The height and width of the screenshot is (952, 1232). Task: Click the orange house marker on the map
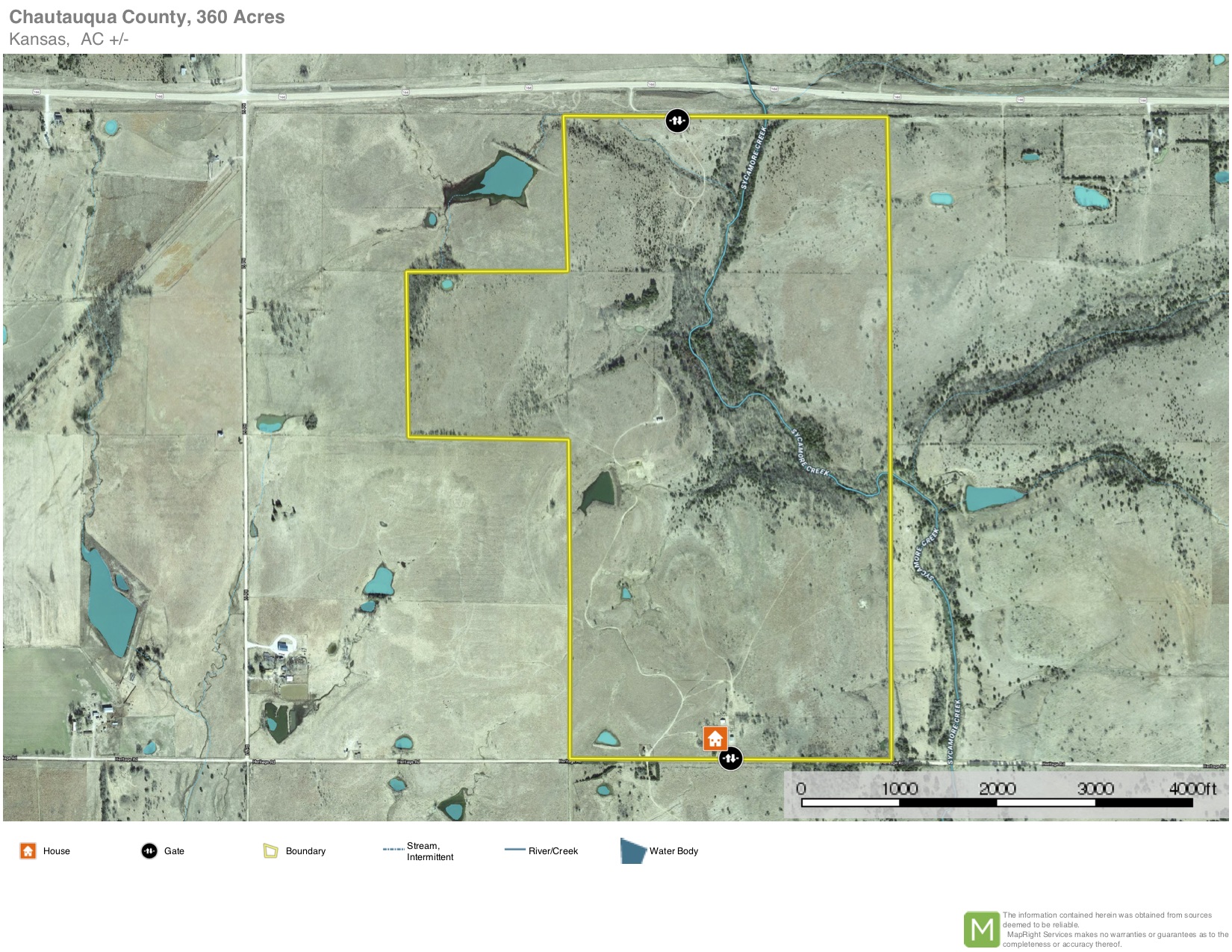tap(715, 738)
